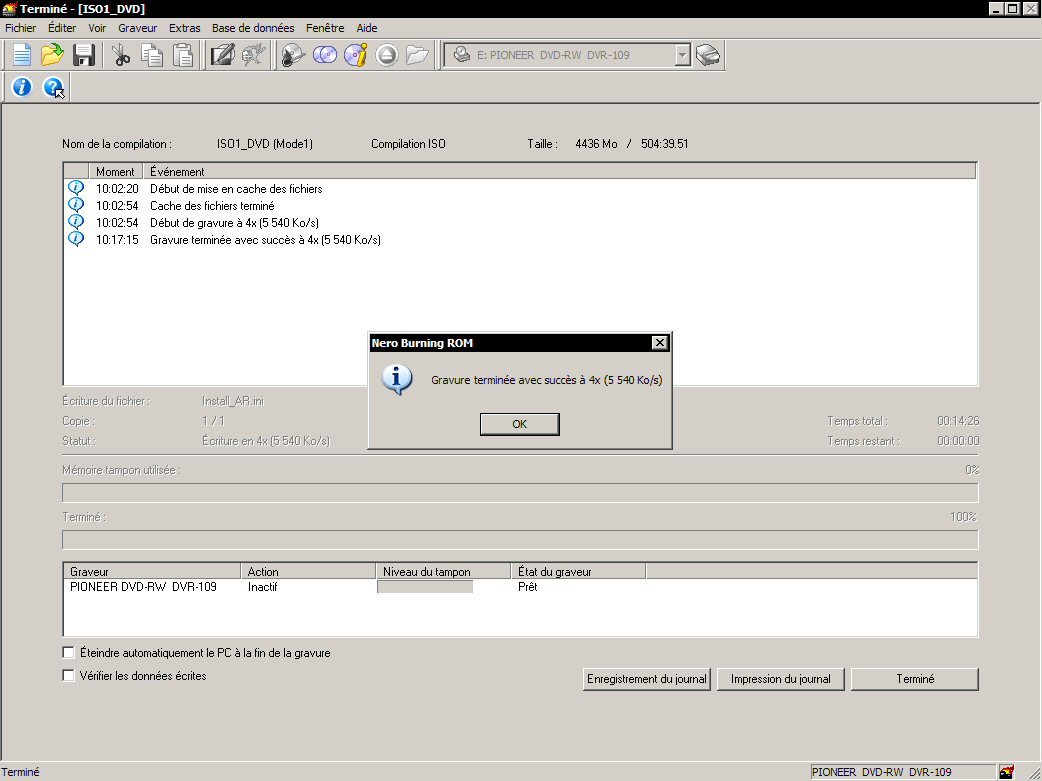Click the 'Prêt' recorder state cell

click(528, 587)
